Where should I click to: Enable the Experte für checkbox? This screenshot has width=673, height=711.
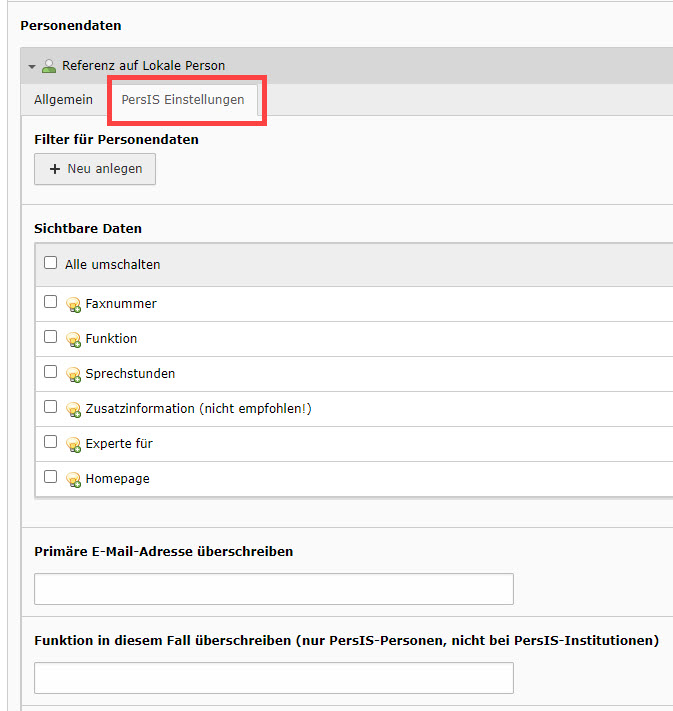pos(51,442)
